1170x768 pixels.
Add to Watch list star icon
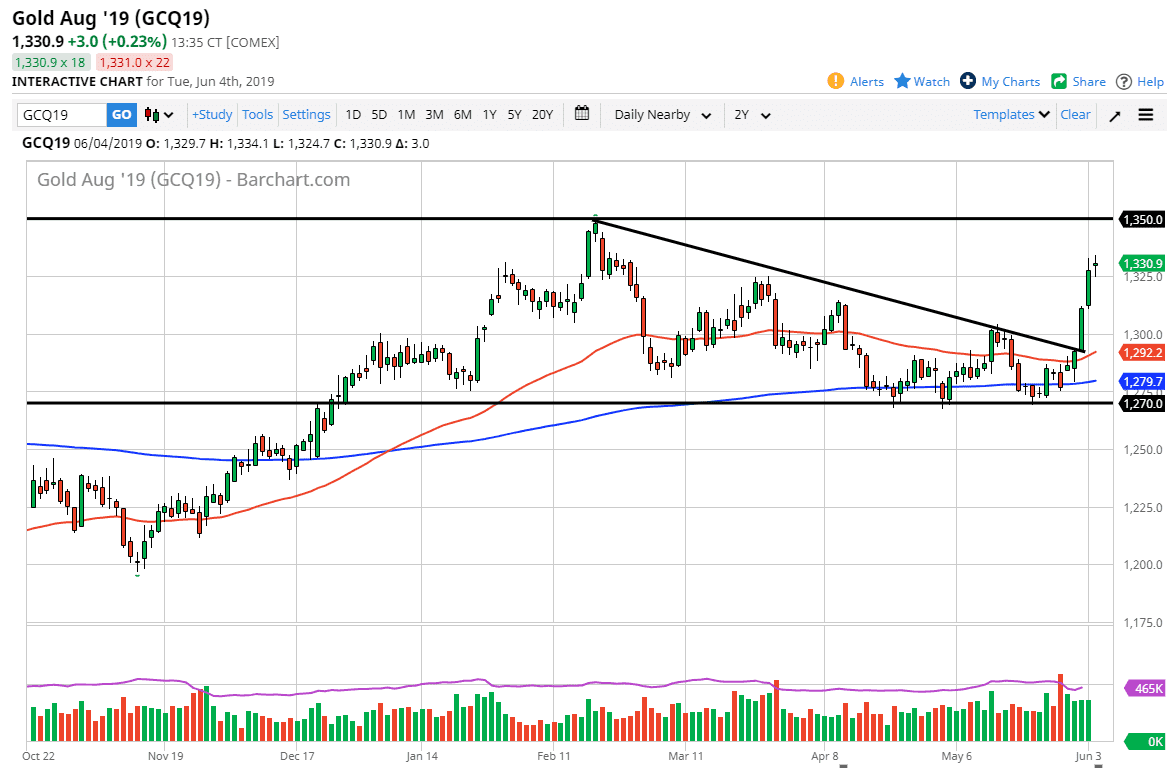click(x=902, y=81)
